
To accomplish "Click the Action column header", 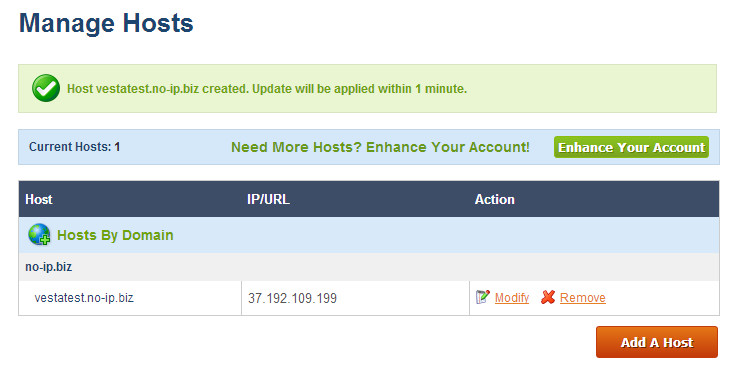I will (495, 199).
